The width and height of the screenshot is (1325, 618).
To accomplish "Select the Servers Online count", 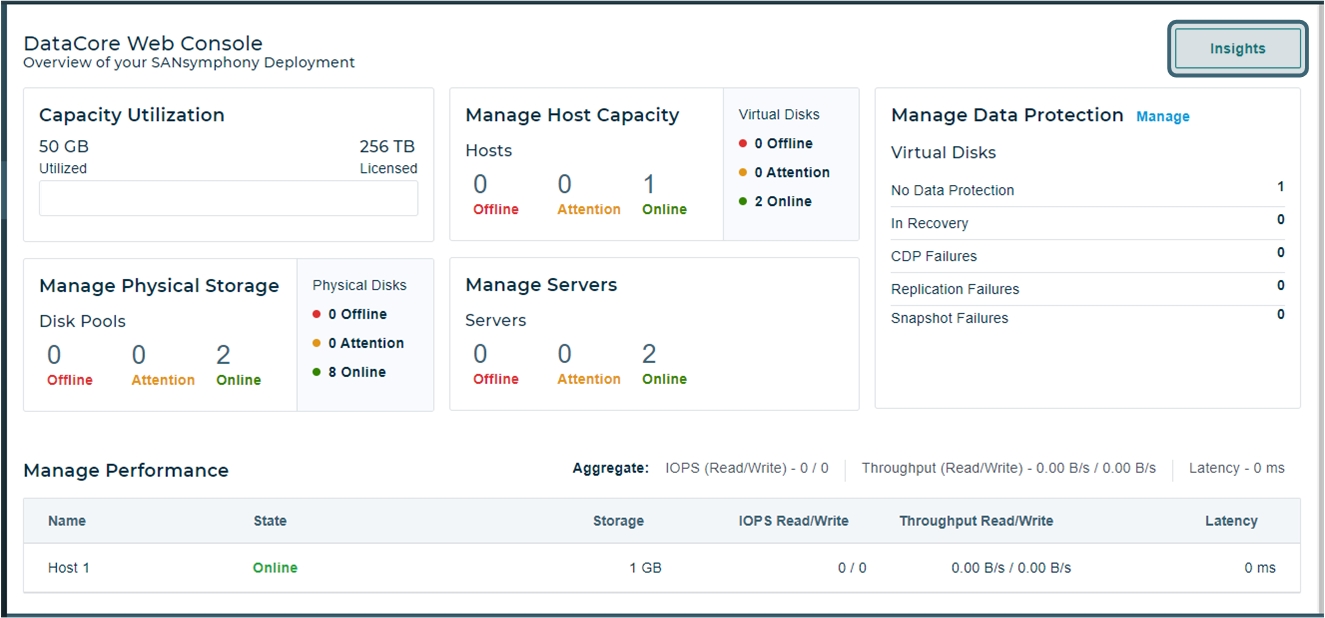I will pyautogui.click(x=650, y=355).
